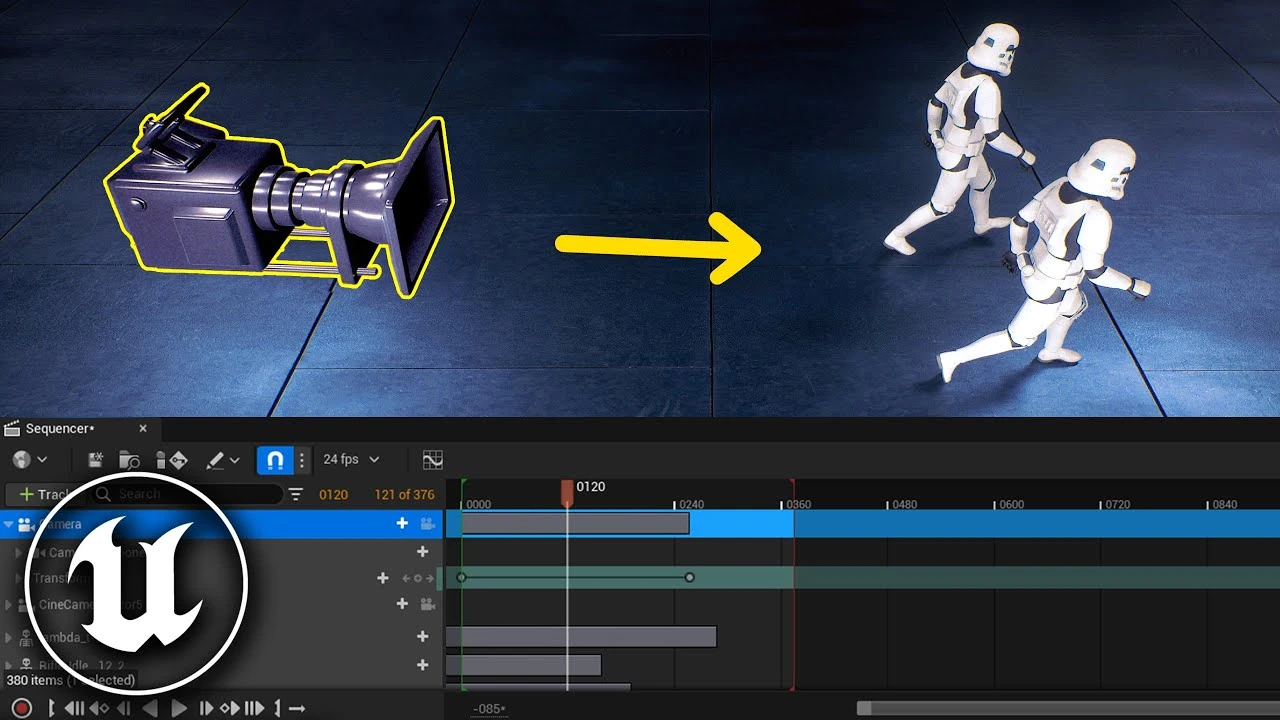
Task: Open the curve editor icon
Action: (432, 460)
